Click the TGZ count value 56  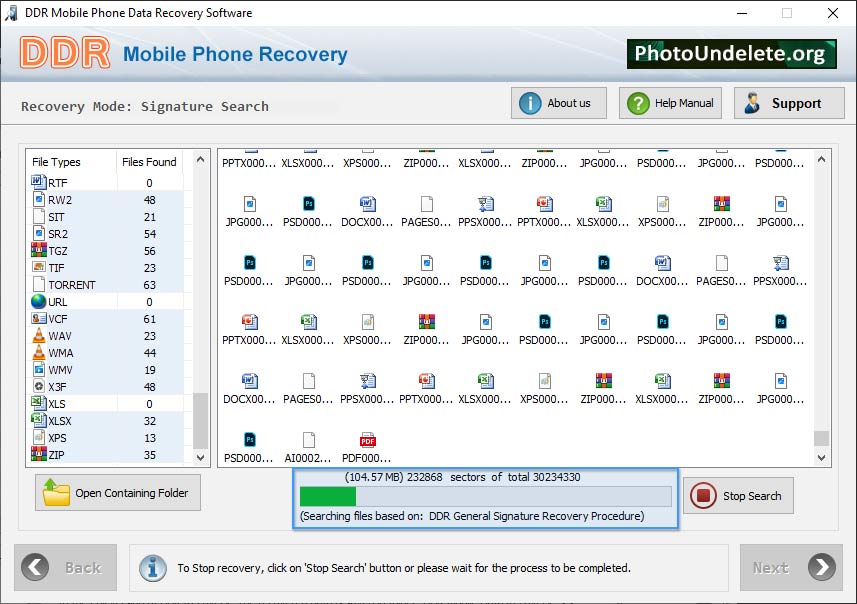[x=149, y=251]
